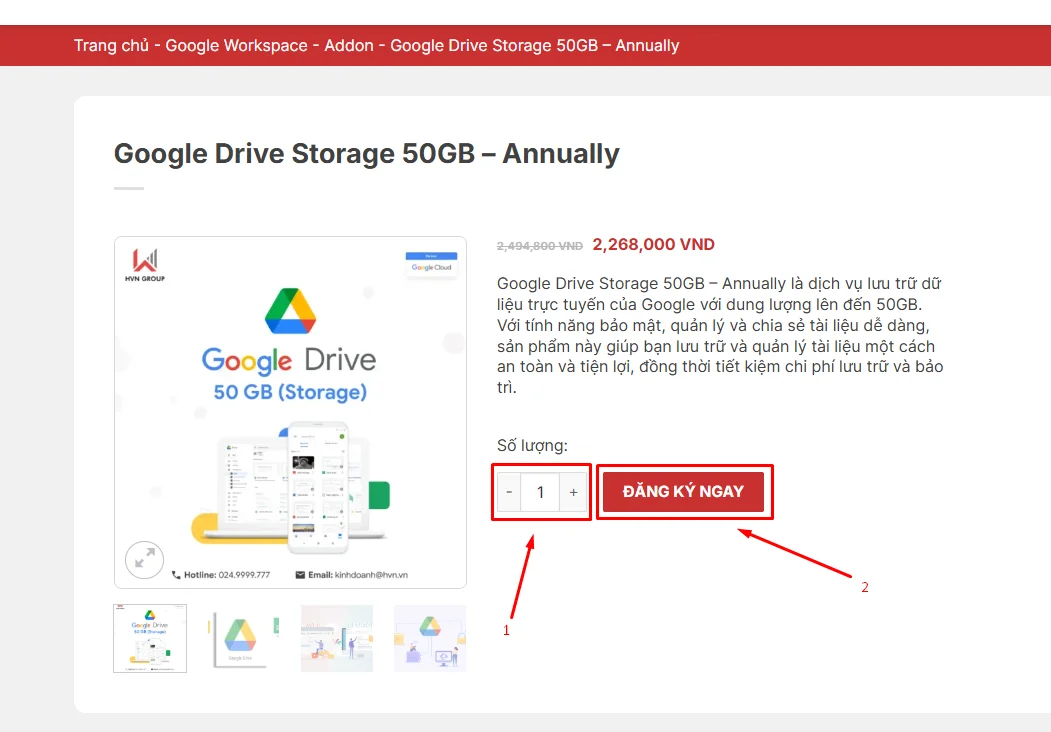Open Google Workspace breadcrumb link
This screenshot has height=732, width=1051.
click(236, 46)
